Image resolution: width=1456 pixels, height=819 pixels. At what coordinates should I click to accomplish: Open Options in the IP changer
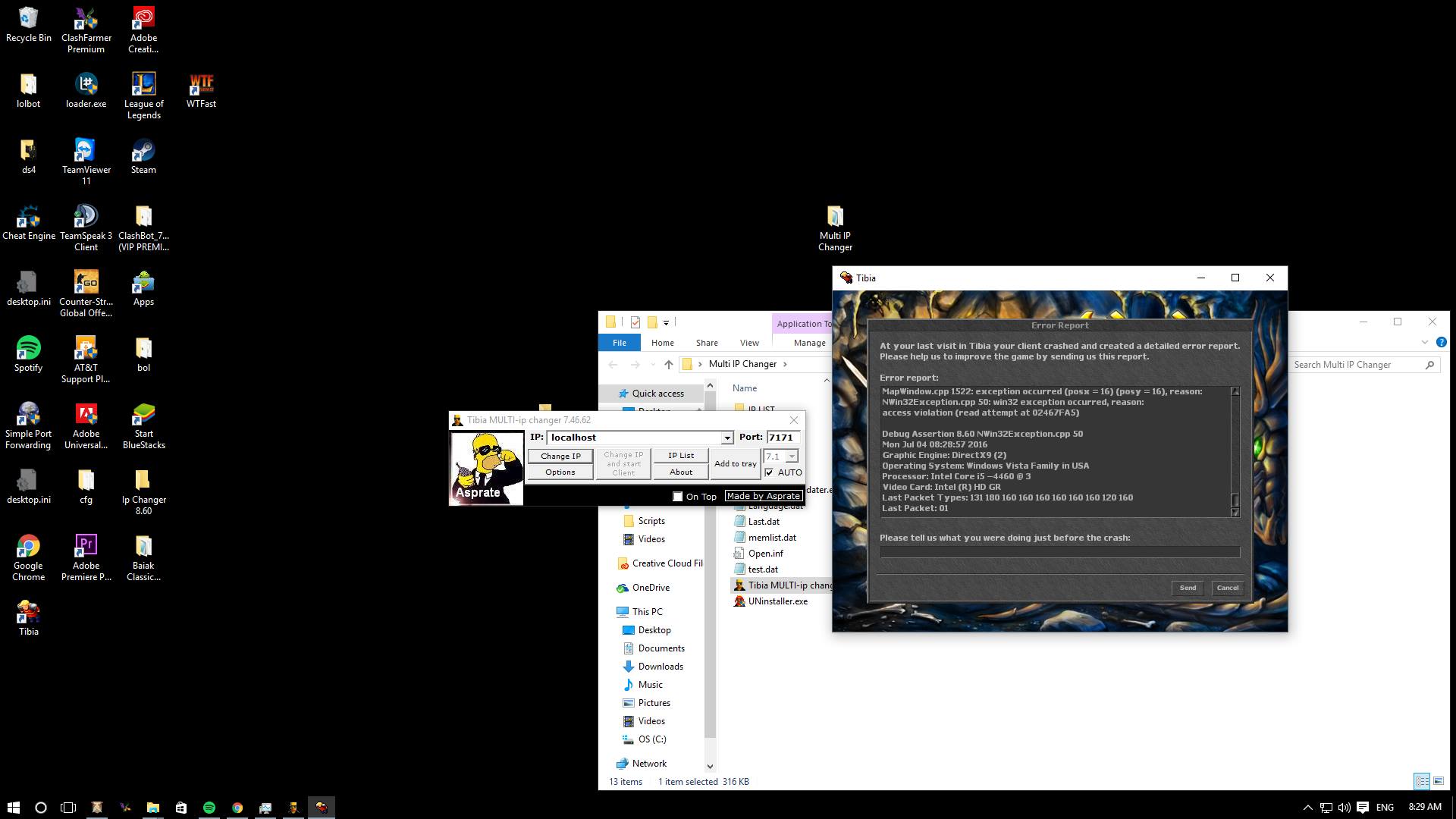(560, 472)
